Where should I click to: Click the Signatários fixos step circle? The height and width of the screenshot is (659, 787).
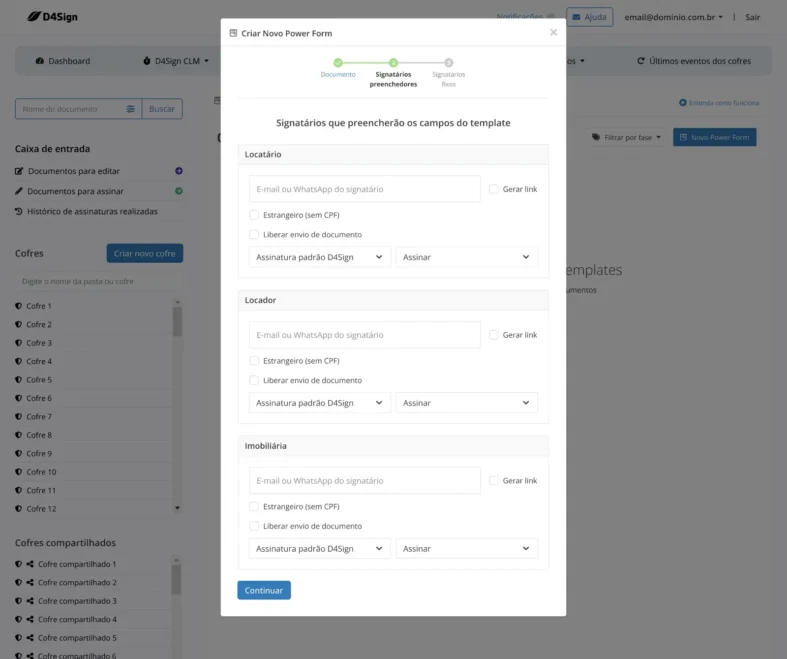click(448, 62)
